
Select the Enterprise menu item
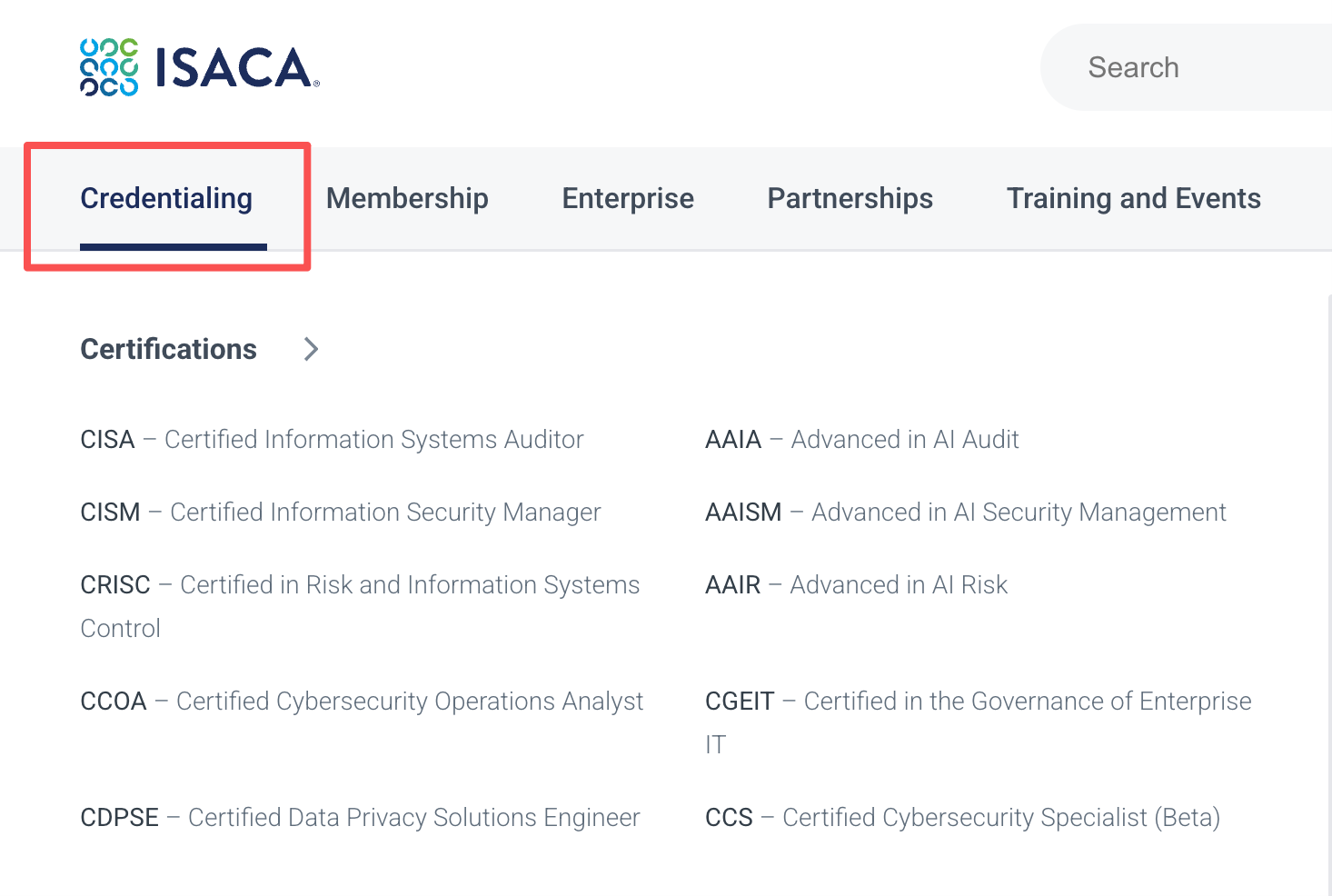tap(628, 198)
